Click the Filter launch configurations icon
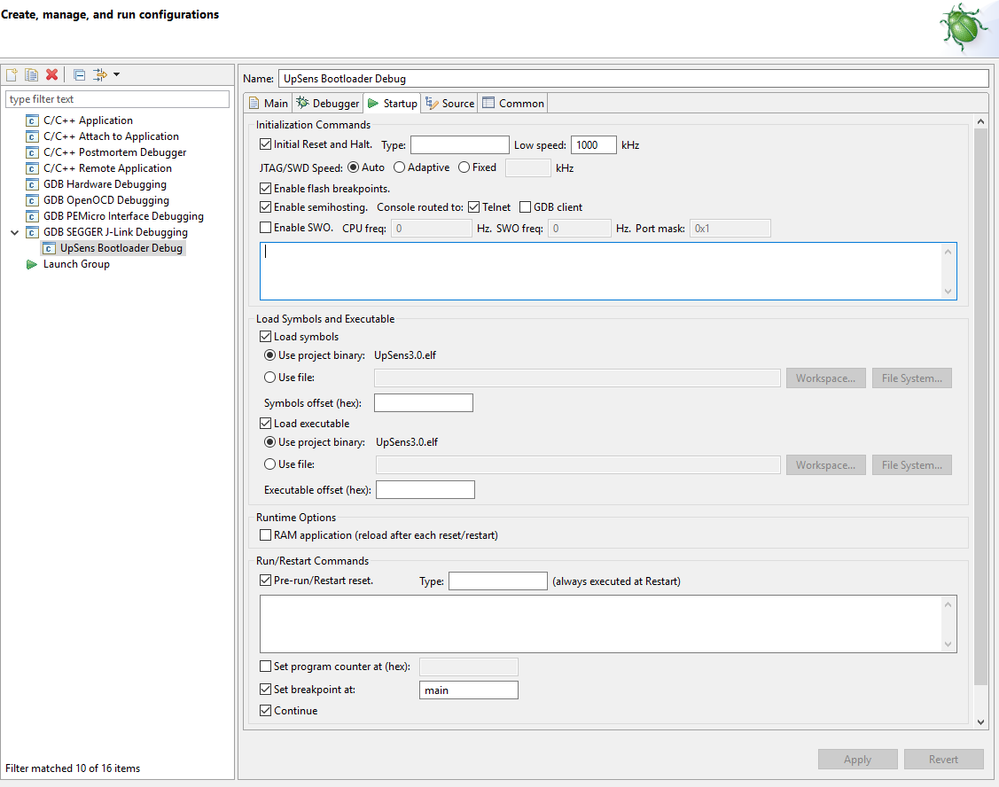 point(100,75)
